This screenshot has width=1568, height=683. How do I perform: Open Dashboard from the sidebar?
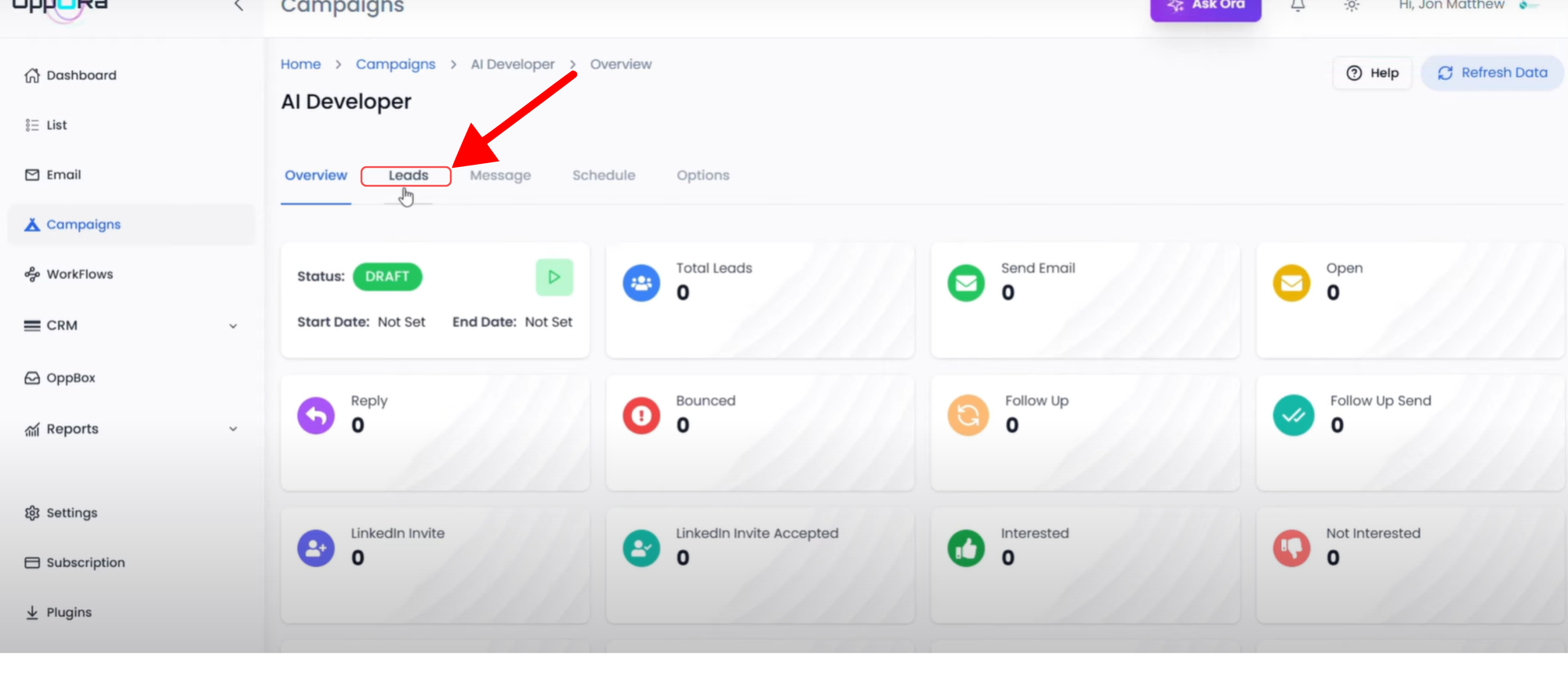pyautogui.click(x=81, y=75)
